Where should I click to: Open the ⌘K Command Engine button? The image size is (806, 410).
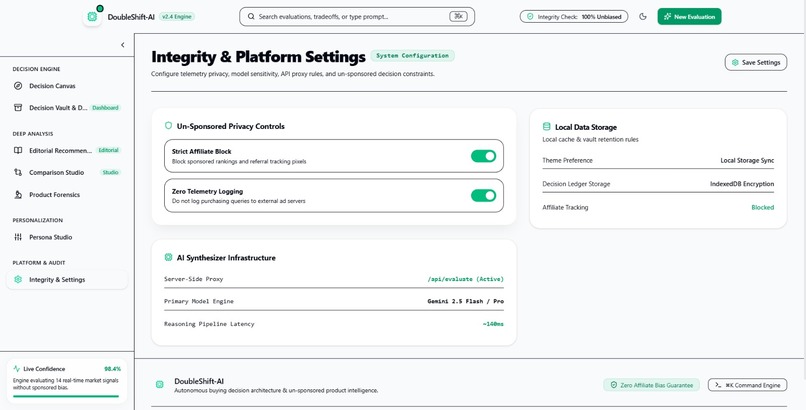[747, 385]
